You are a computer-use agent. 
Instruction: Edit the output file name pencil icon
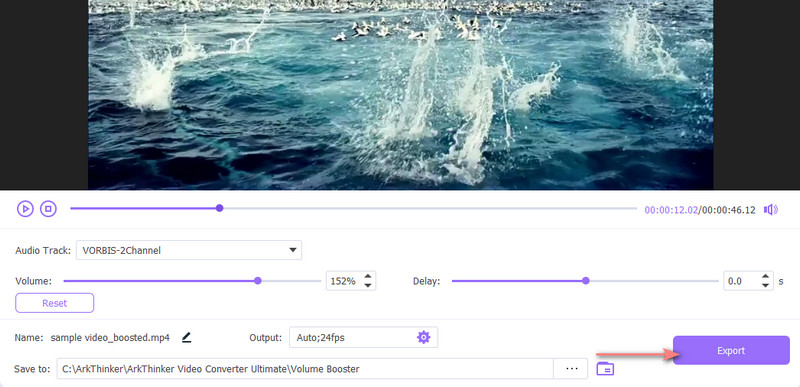click(x=186, y=338)
